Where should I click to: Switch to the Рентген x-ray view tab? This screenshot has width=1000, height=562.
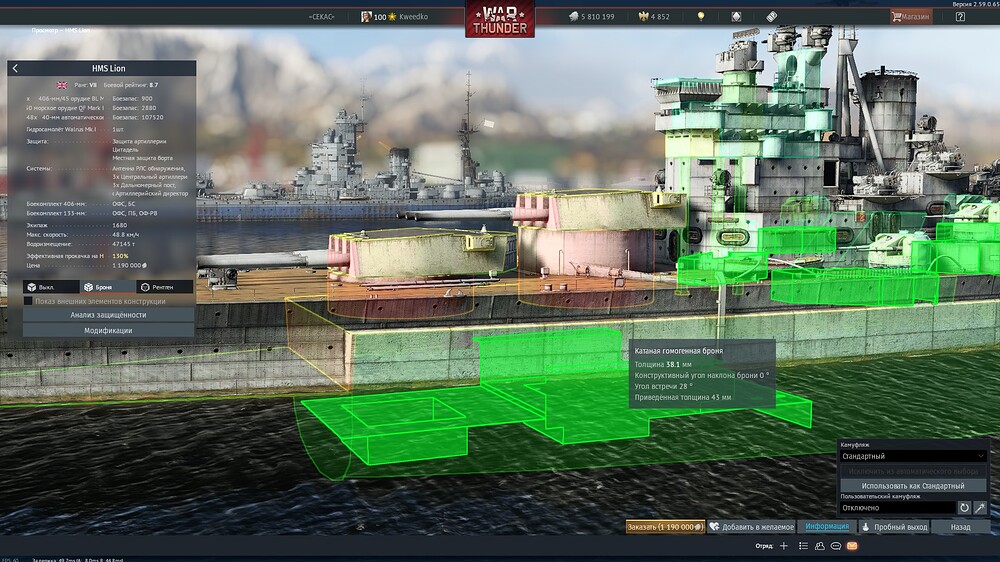point(165,287)
